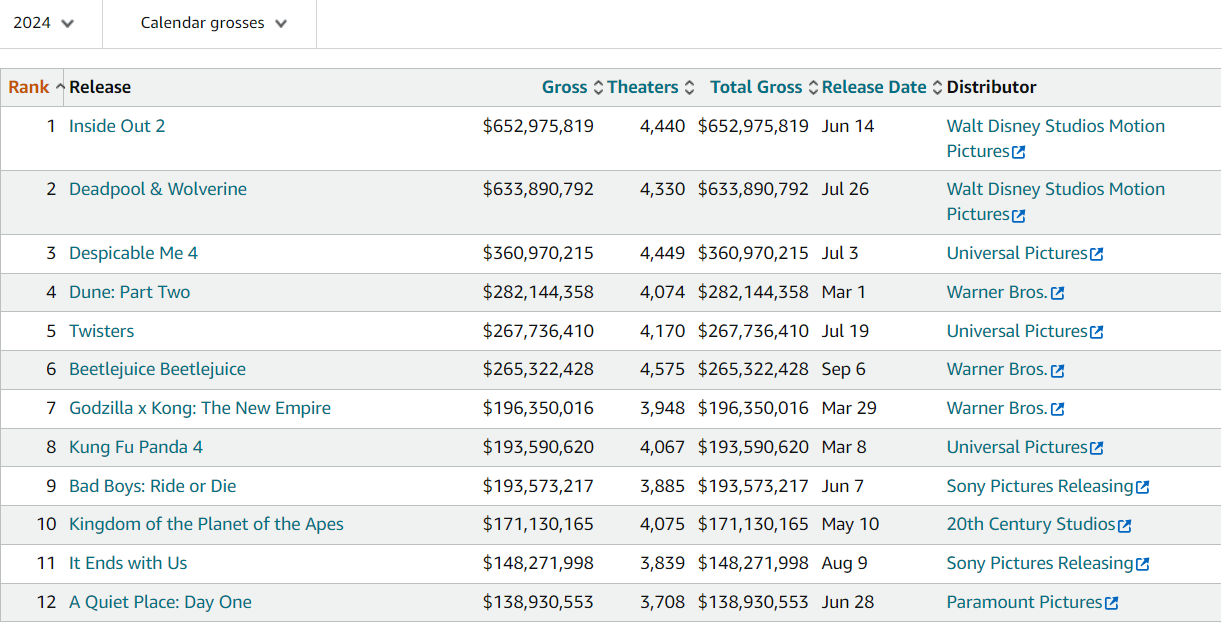The image size is (1222, 622).
Task: Open the Despicable Me 4 release link
Action: click(x=133, y=253)
